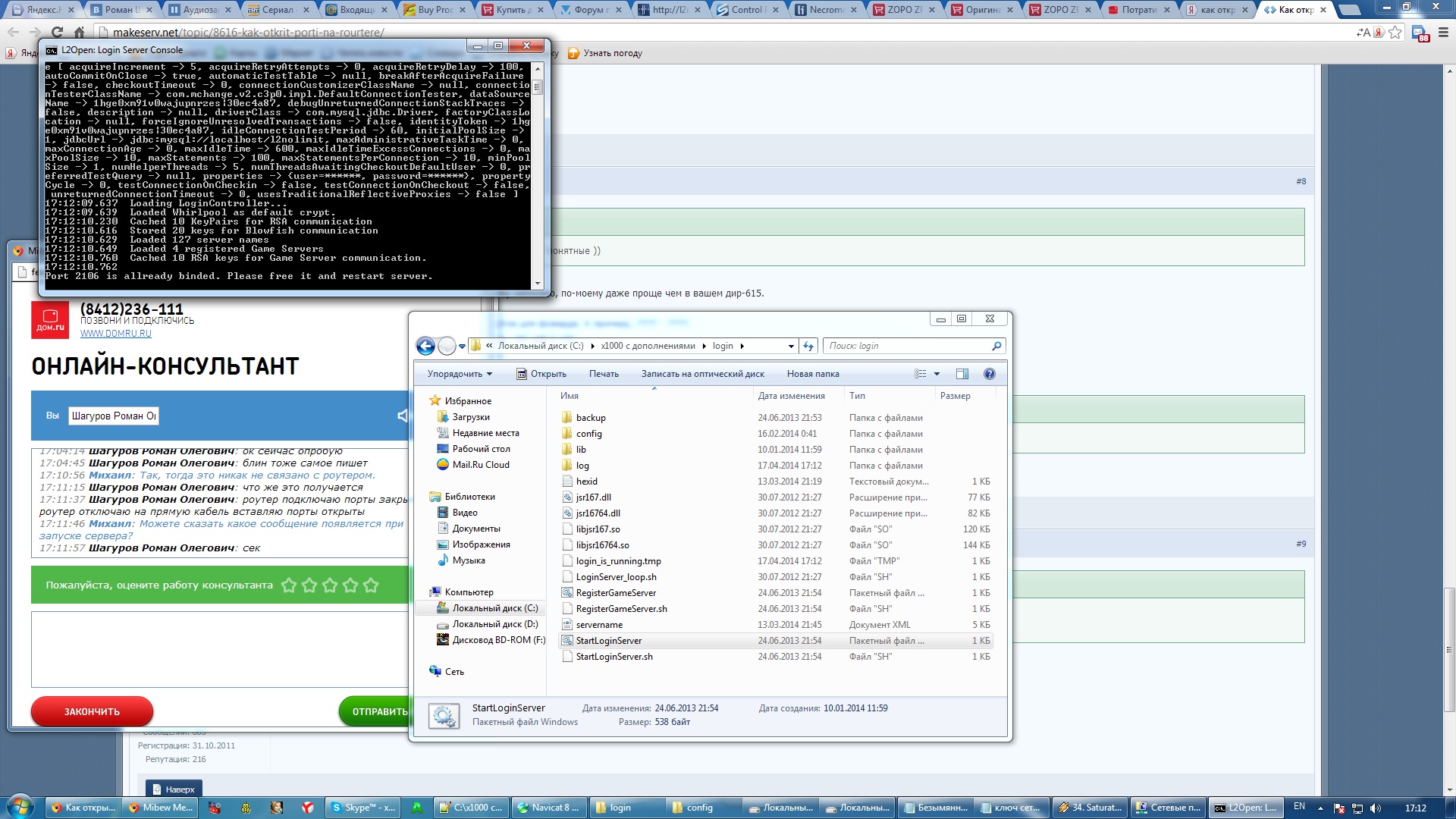The image size is (1456, 819).
Task: Rate consultant with the fifth star
Action: tap(371, 585)
